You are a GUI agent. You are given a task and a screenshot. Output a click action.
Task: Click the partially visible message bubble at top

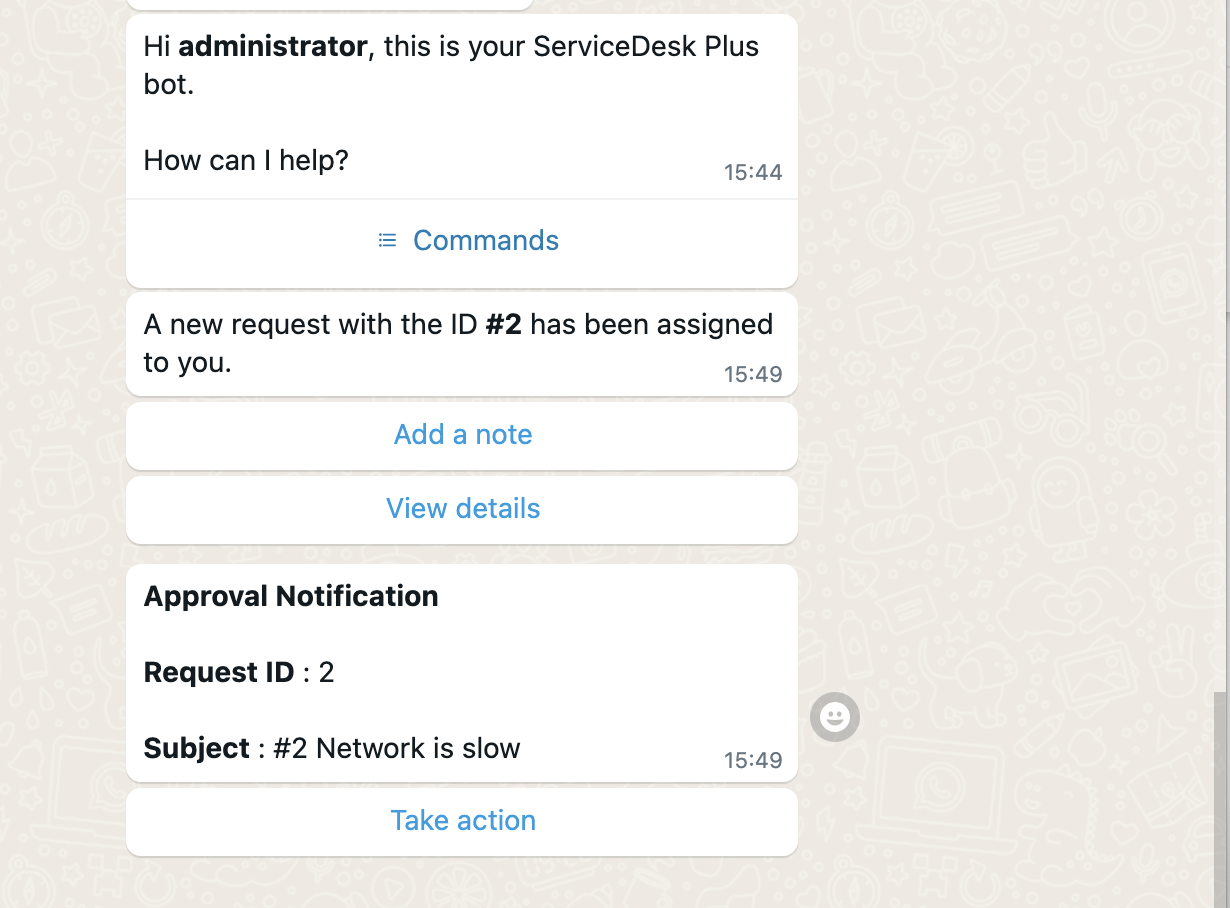pyautogui.click(x=330, y=4)
